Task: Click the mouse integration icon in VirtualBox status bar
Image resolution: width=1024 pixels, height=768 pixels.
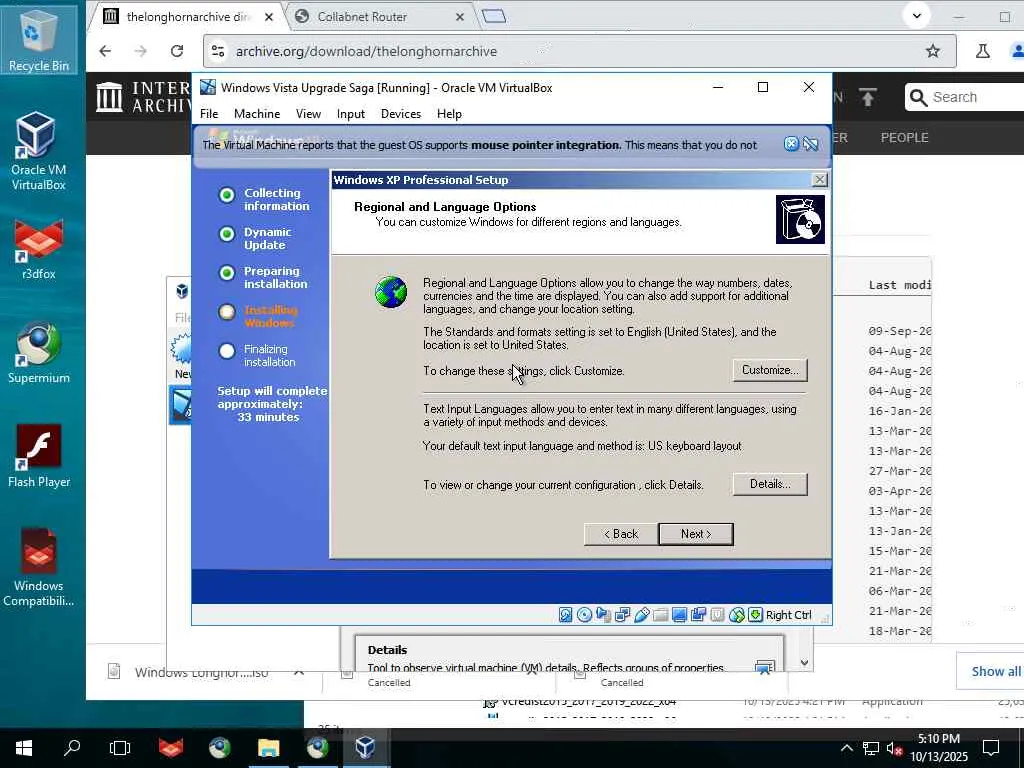Action: click(x=736, y=615)
